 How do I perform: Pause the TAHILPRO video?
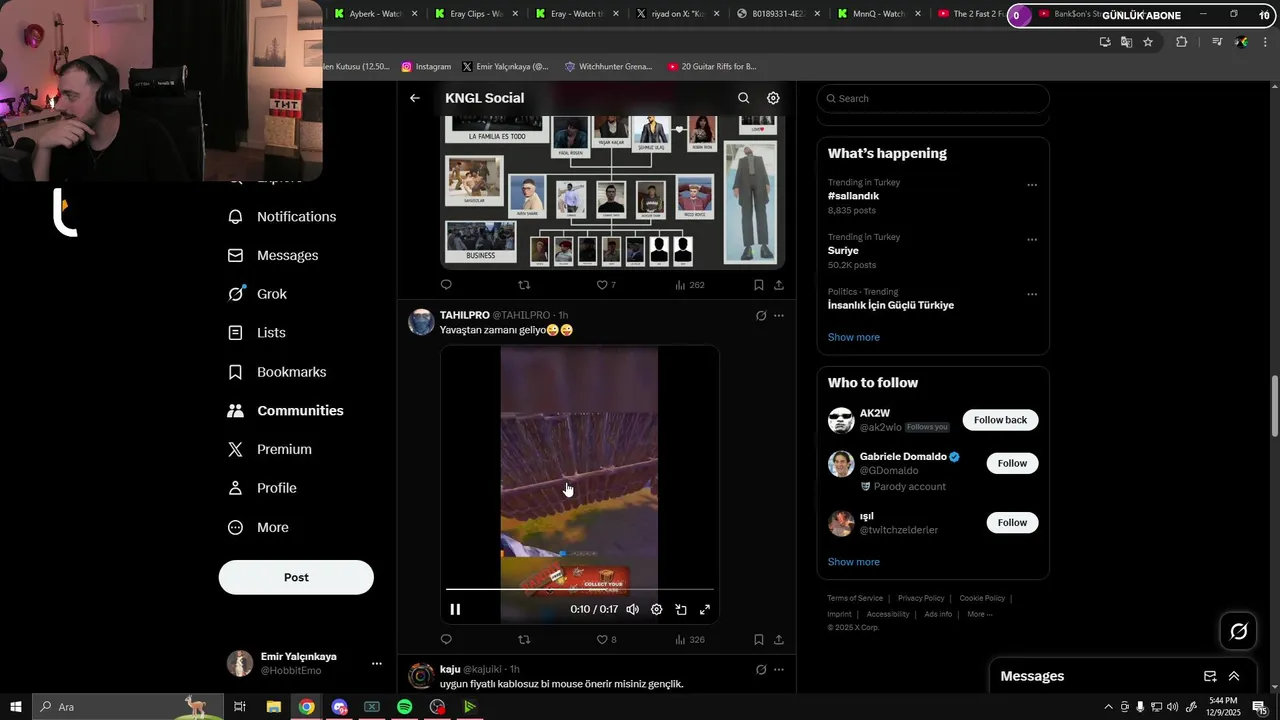455,609
